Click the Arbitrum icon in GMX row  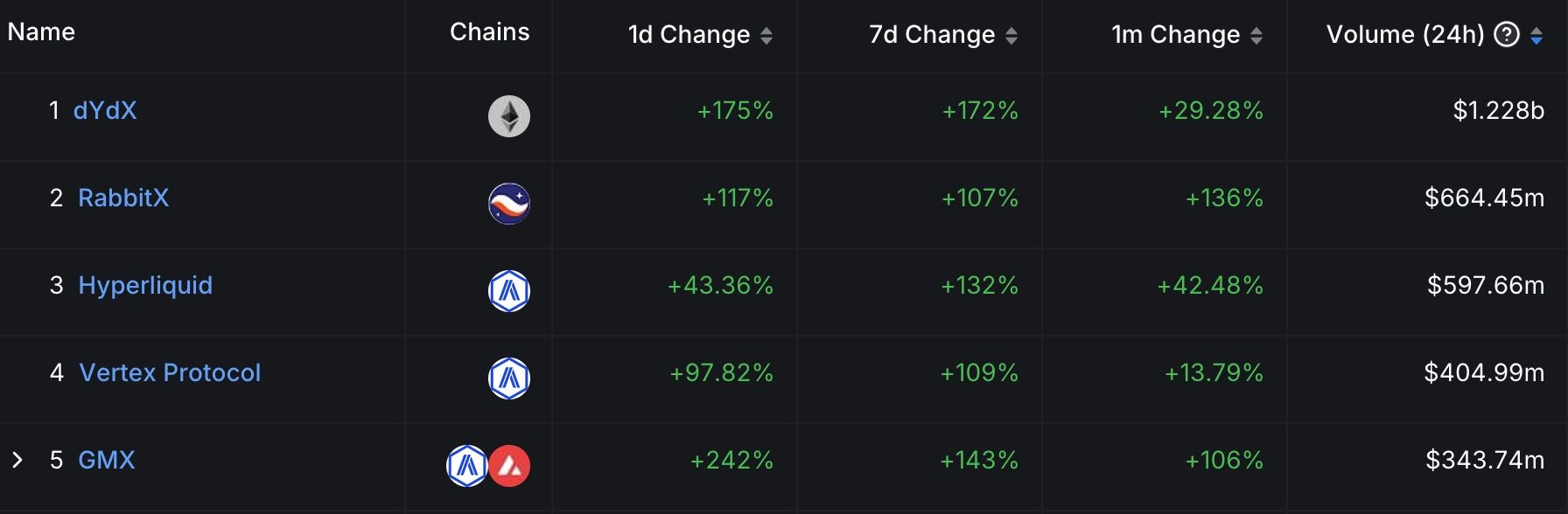coord(467,466)
